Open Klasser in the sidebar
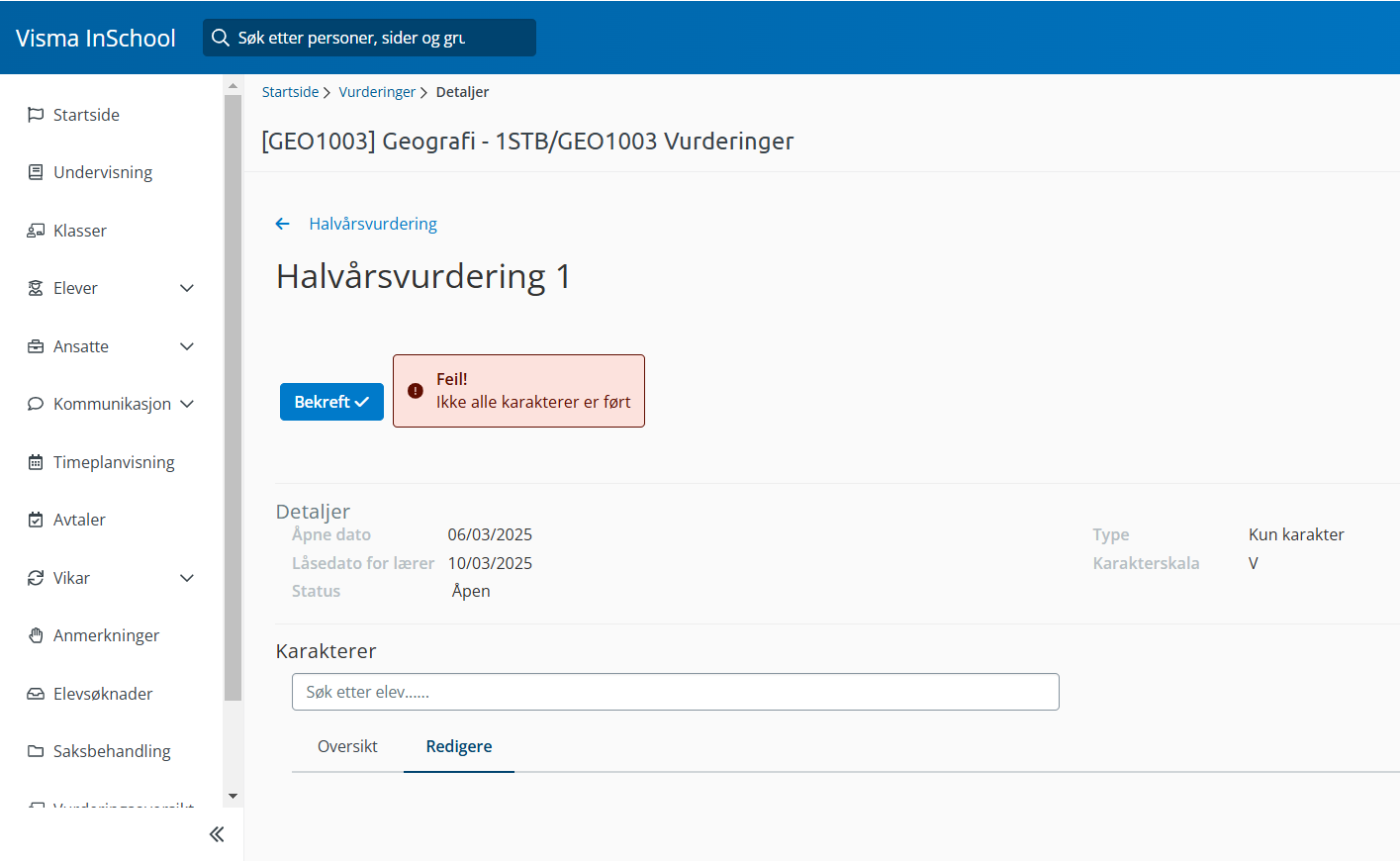 80,231
